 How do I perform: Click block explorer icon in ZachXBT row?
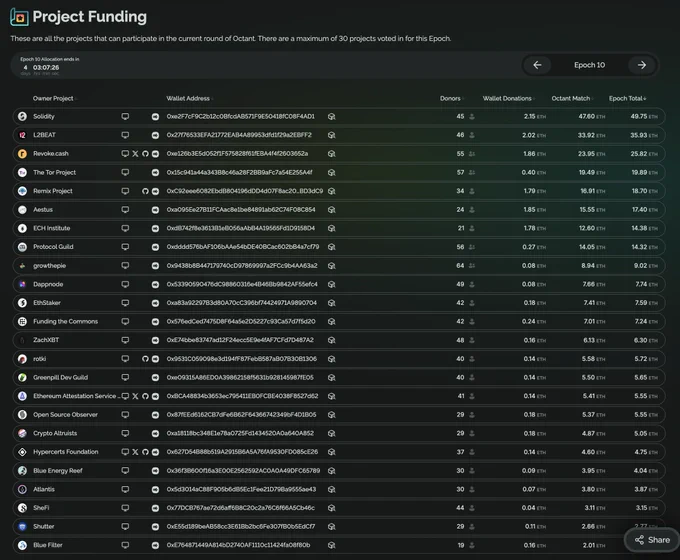(332, 340)
